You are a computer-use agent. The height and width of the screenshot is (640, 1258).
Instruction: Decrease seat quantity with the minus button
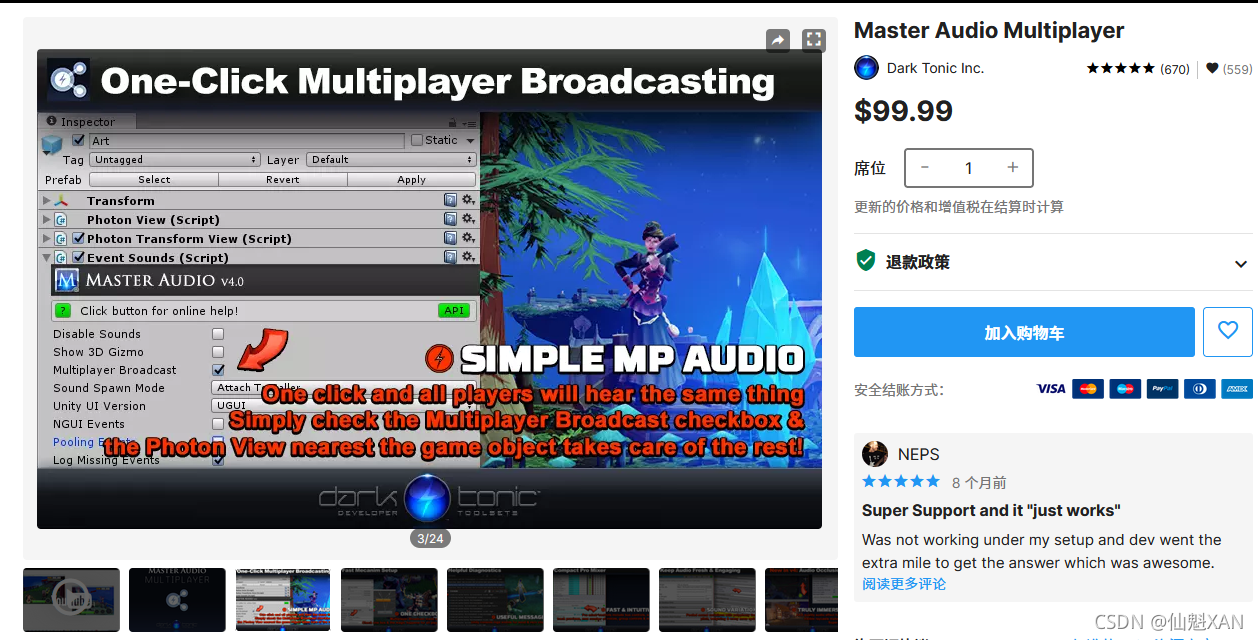[925, 167]
